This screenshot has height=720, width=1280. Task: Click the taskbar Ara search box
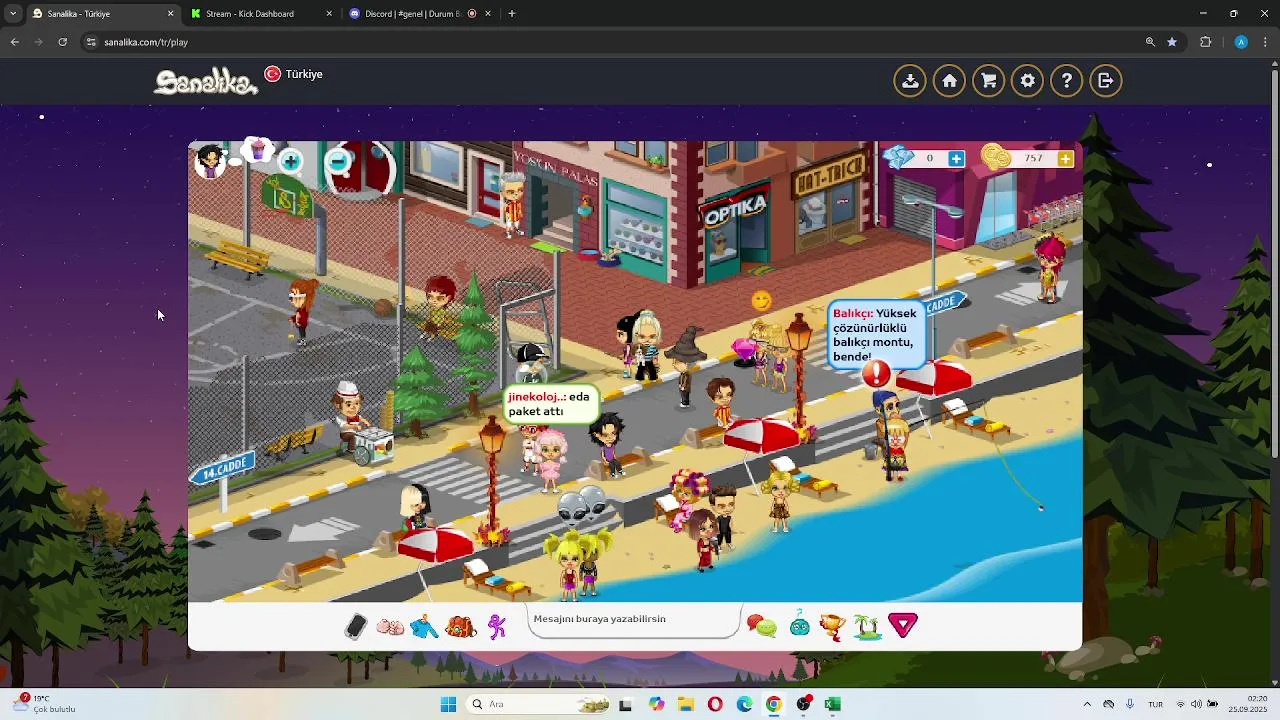click(538, 704)
